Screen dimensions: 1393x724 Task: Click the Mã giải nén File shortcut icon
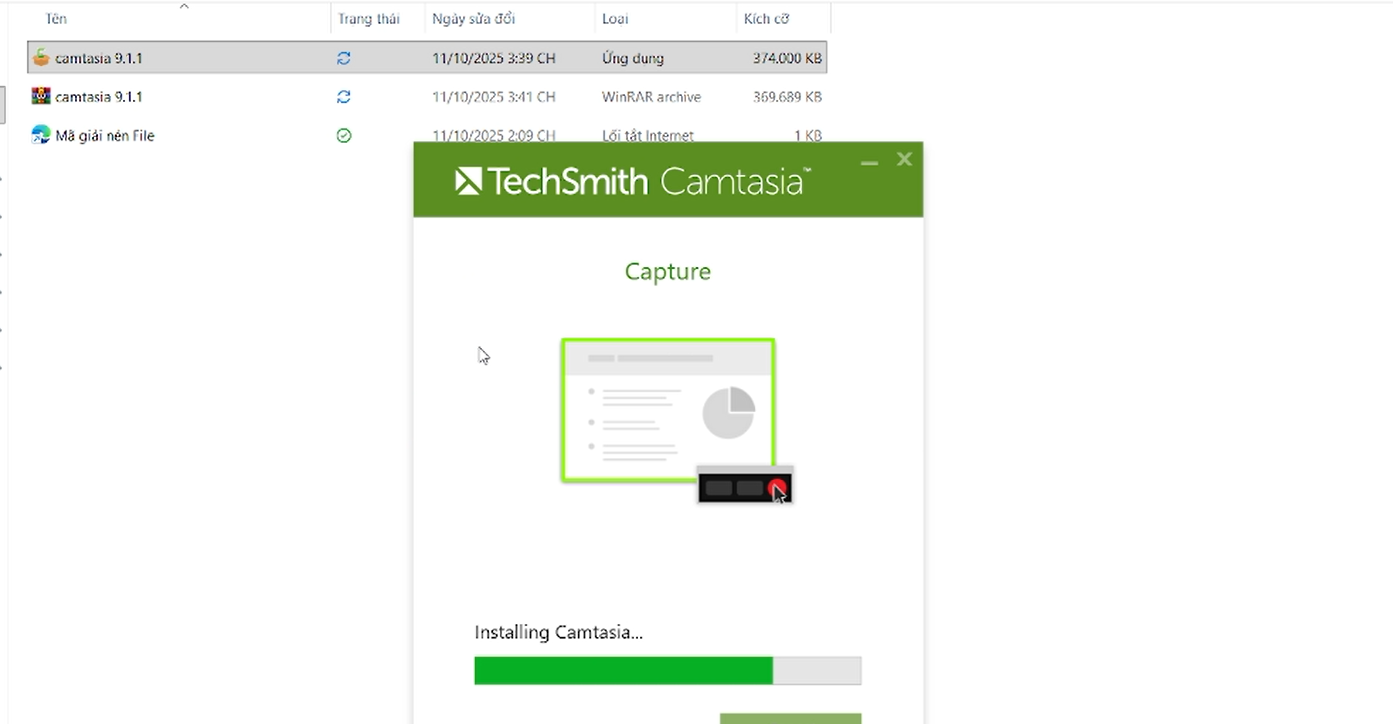tap(40, 135)
